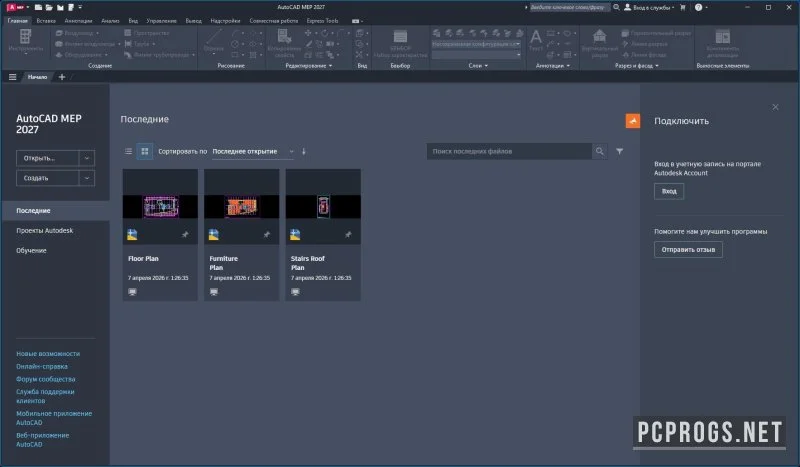Select Последние in the left sidebar

point(55,211)
